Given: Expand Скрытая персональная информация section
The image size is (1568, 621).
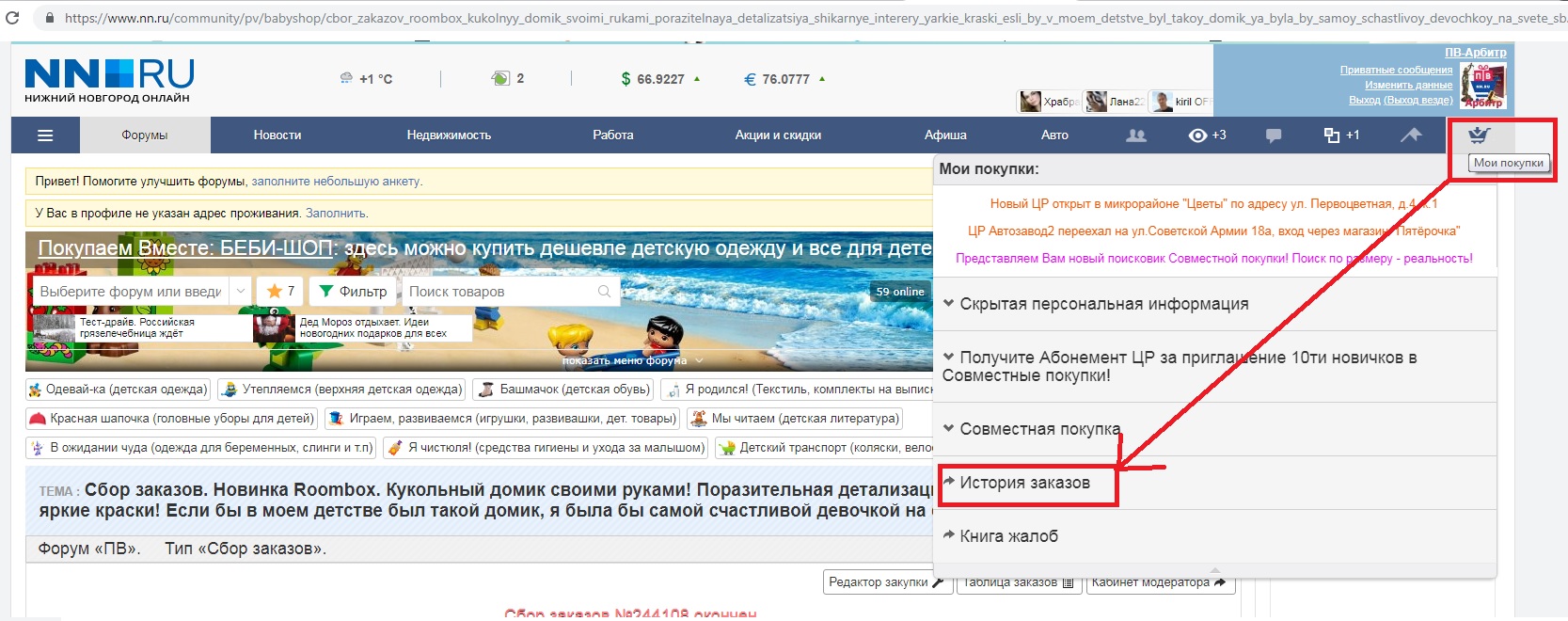Looking at the screenshot, I should tap(1214, 304).
